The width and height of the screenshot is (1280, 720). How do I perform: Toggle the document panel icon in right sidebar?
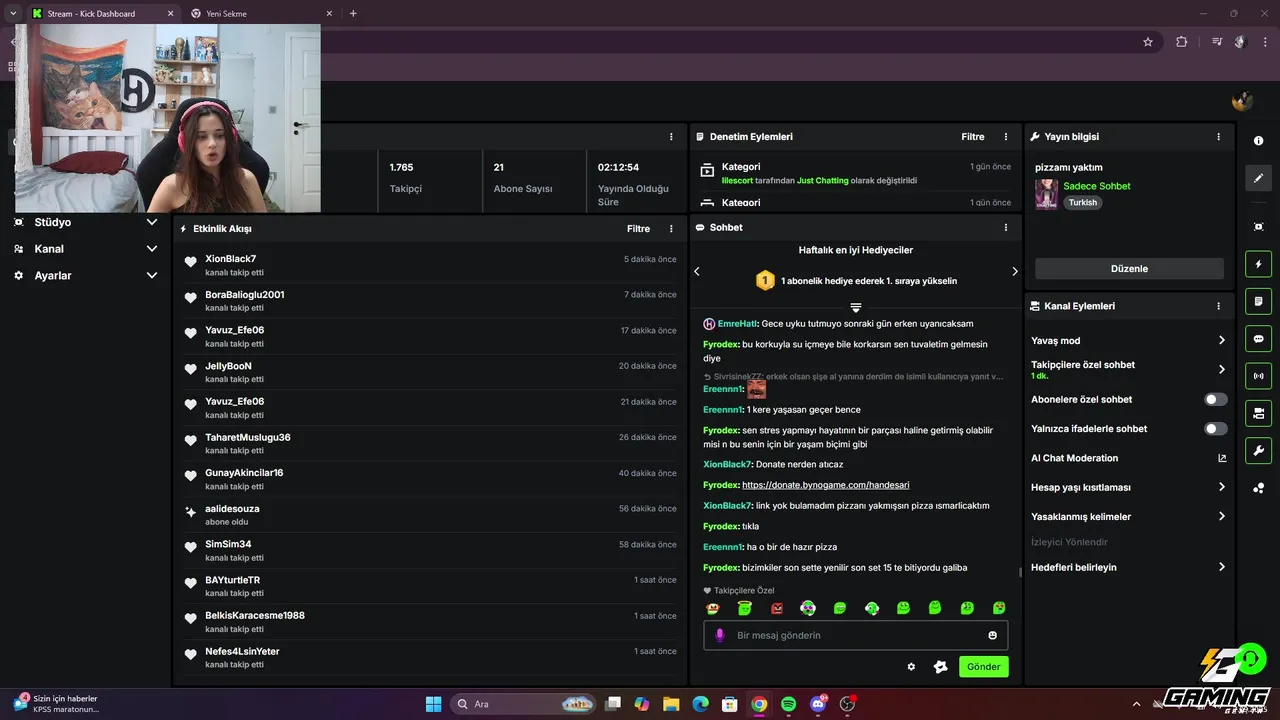tap(1258, 301)
